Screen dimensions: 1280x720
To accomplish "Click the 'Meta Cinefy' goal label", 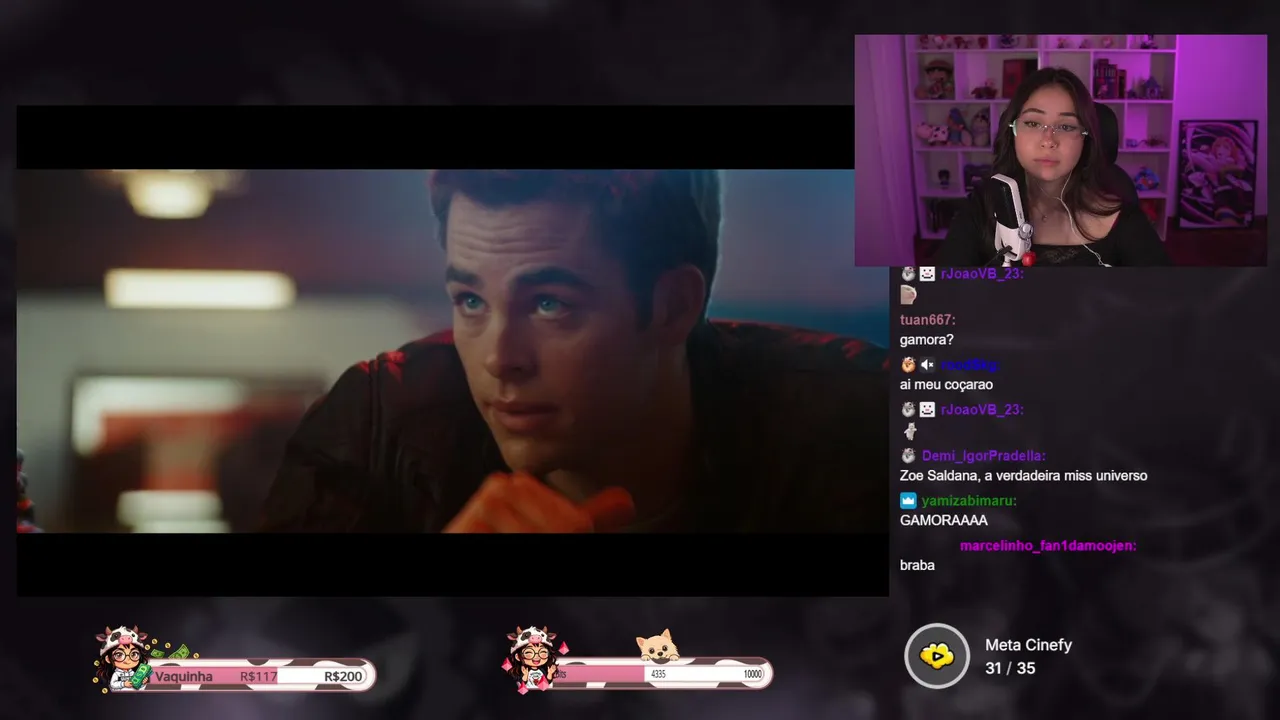I will 1028,645.
